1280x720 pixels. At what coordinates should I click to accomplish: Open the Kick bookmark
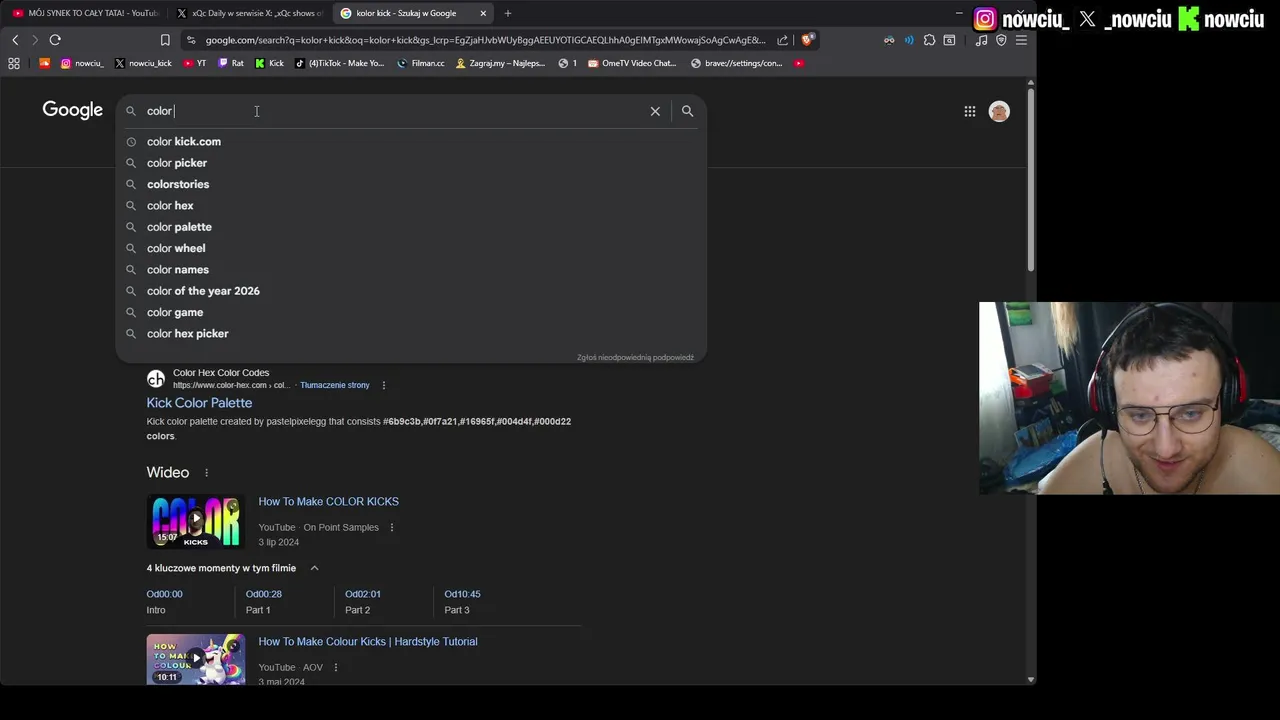coord(269,63)
